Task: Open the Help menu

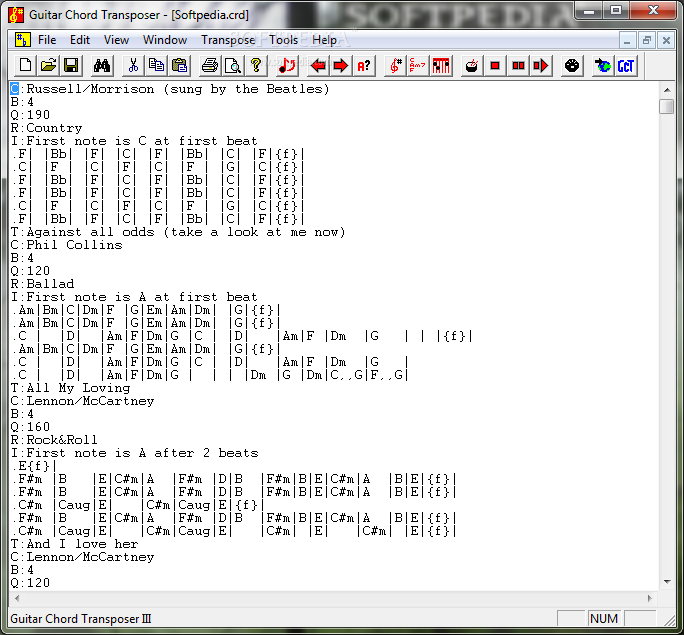Action: pyautogui.click(x=324, y=40)
